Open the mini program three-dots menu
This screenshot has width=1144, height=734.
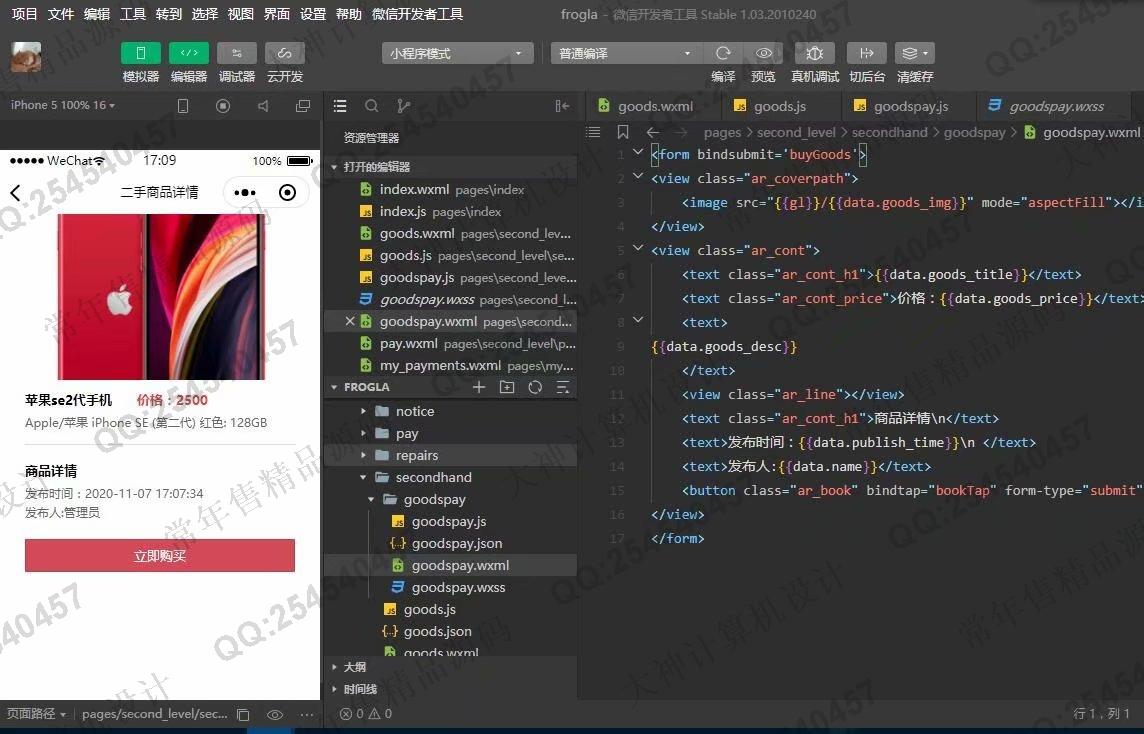point(244,193)
